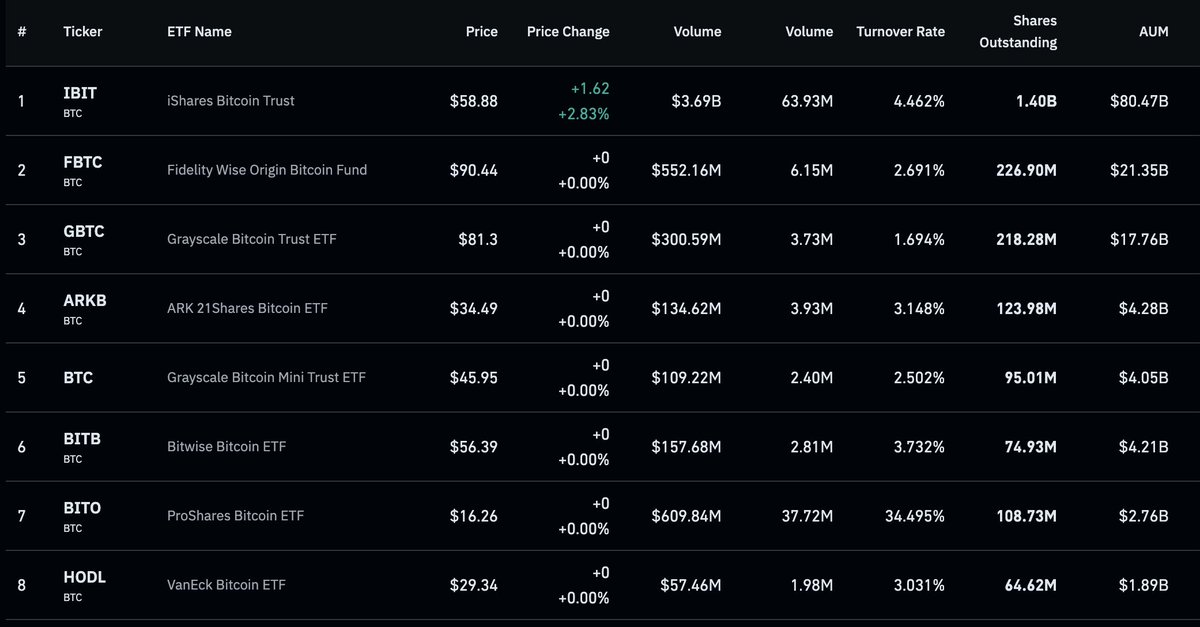Image resolution: width=1200 pixels, height=627 pixels.
Task: Click the 34.495% turnover rate
Action: click(916, 516)
